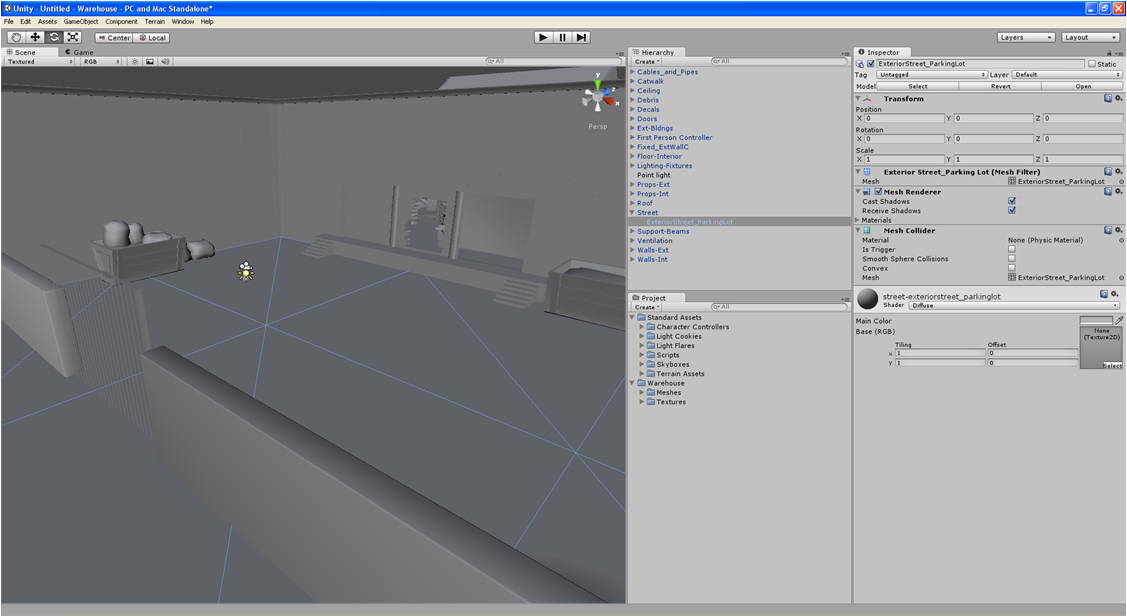The width and height of the screenshot is (1127, 616).
Task: Click the y-axis arrow on the scene gizmo
Action: pos(598,84)
